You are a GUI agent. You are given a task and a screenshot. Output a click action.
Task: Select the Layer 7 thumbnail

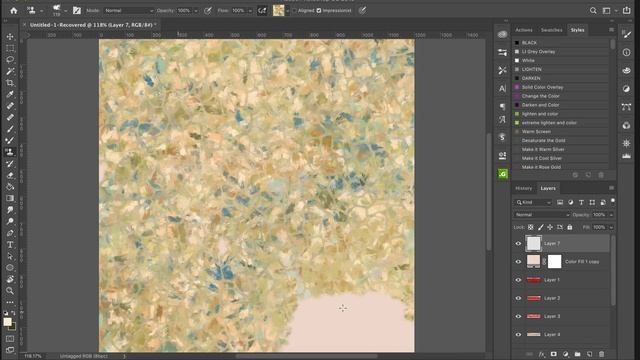point(533,244)
